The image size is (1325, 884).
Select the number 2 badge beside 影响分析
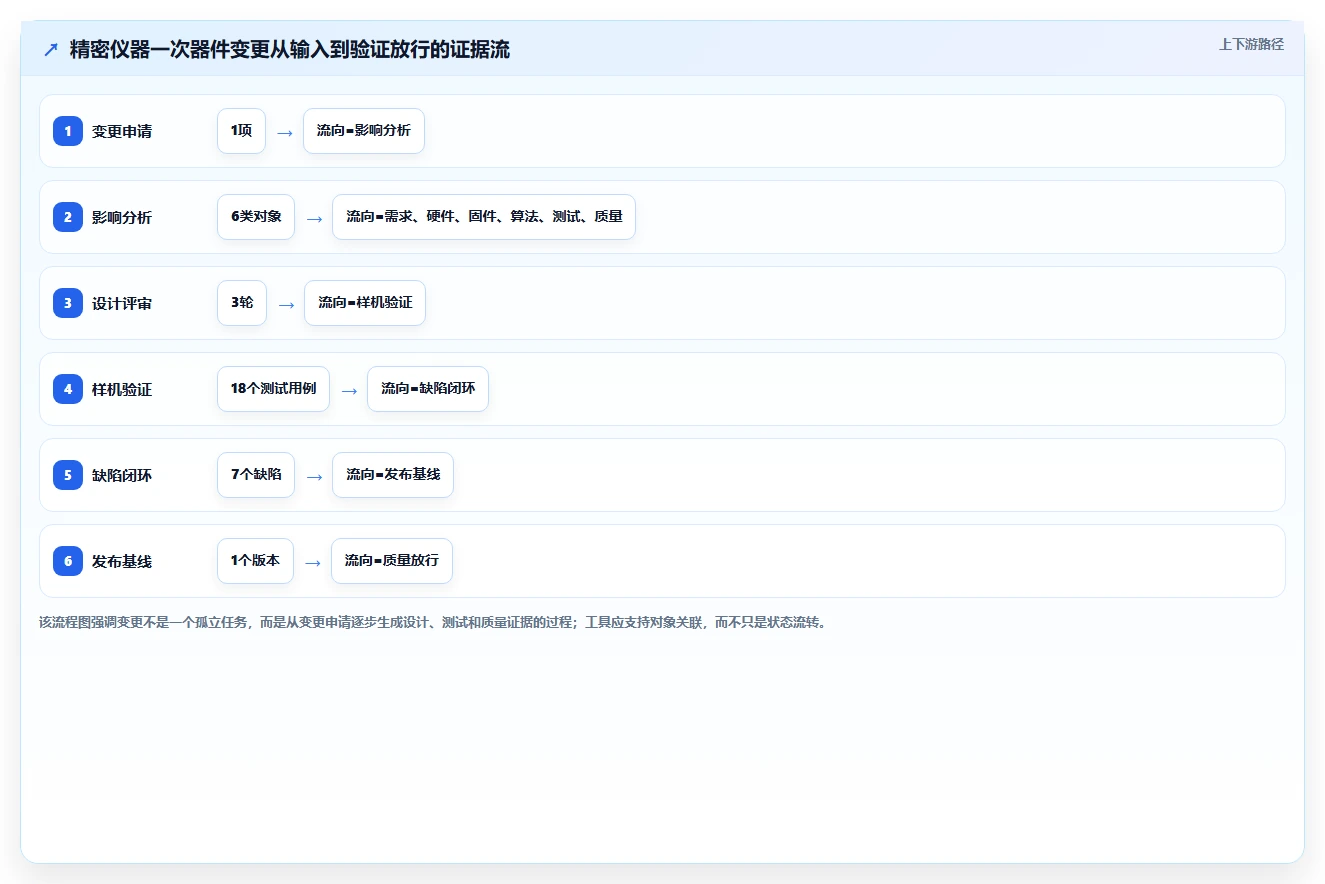pyautogui.click(x=68, y=217)
